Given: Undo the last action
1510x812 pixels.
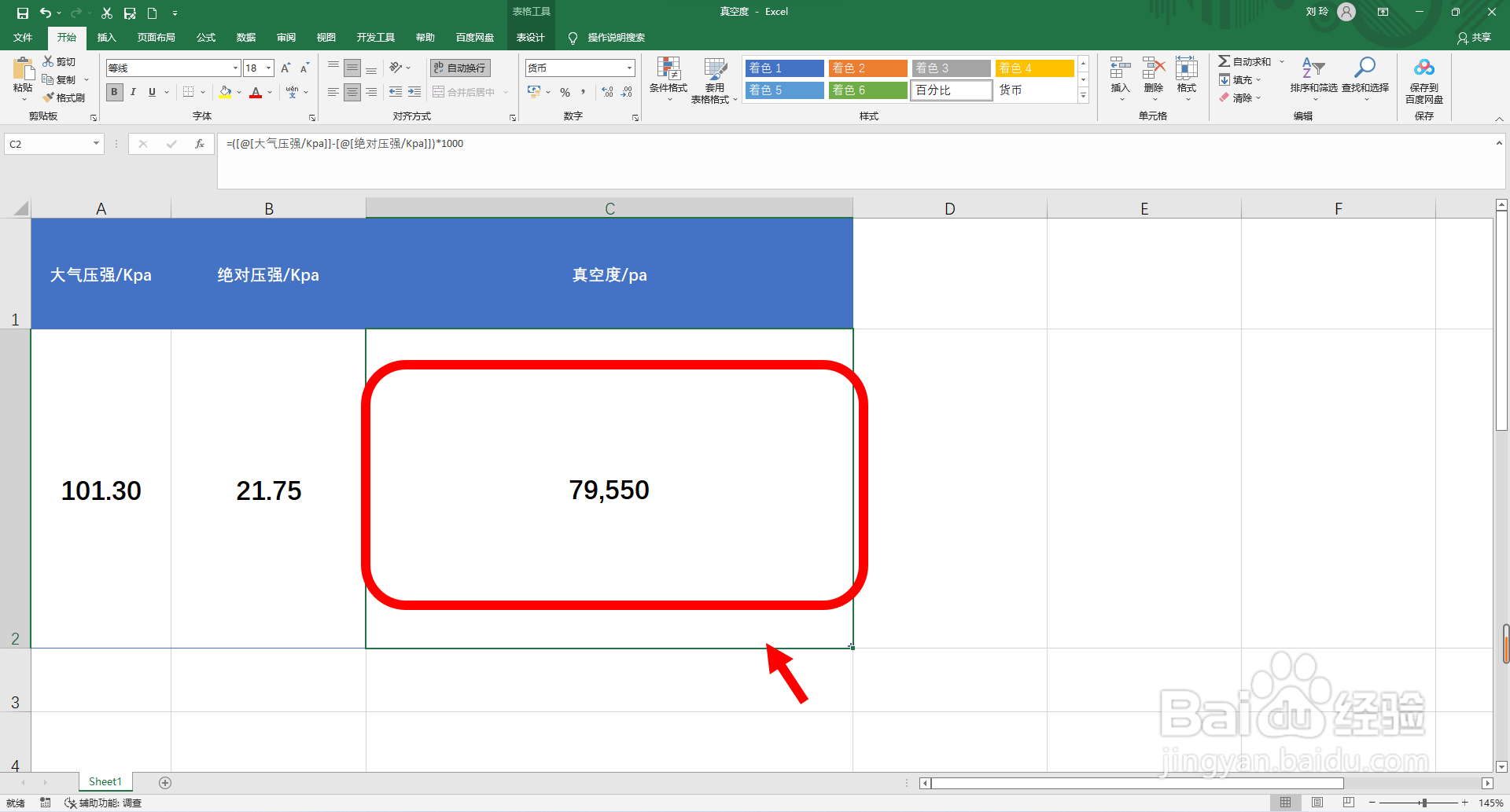Looking at the screenshot, I should 46,13.
